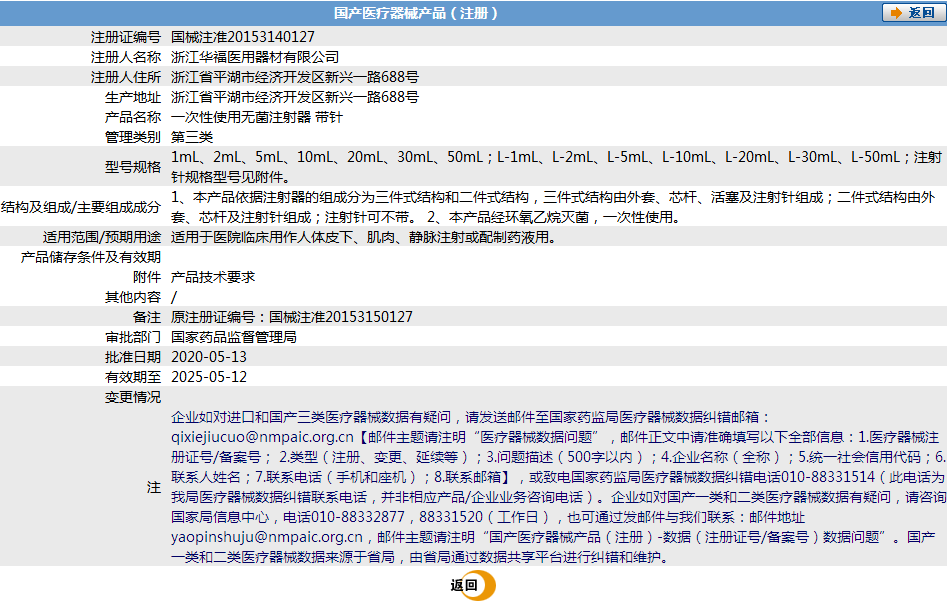Click the 注册人名称 field label
The image size is (952, 604).
(126, 57)
